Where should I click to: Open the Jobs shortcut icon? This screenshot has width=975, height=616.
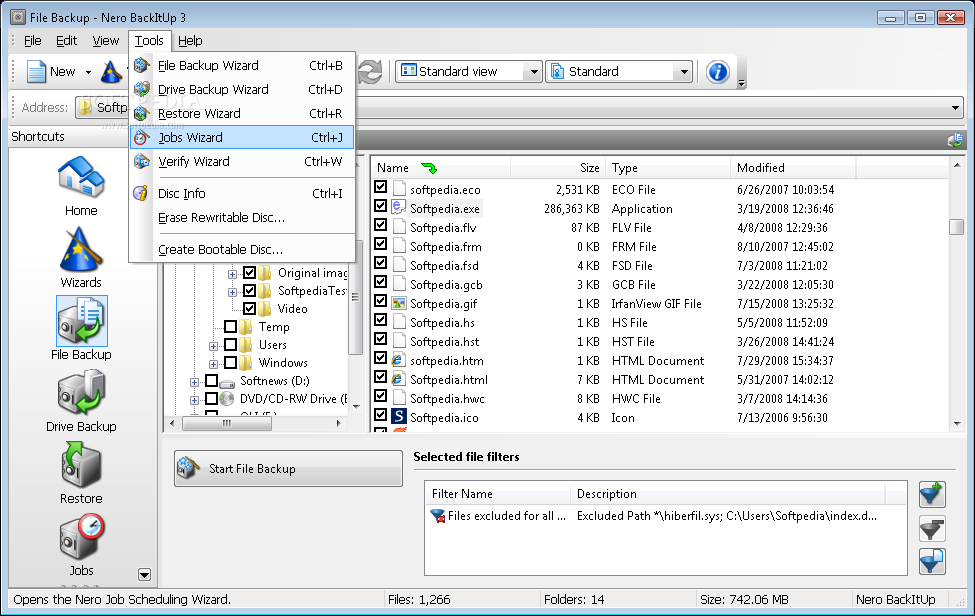coord(81,536)
